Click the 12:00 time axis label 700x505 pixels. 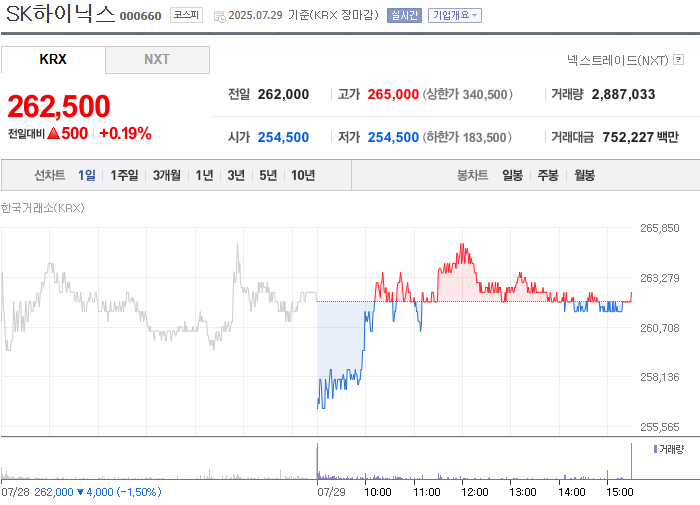click(475, 492)
